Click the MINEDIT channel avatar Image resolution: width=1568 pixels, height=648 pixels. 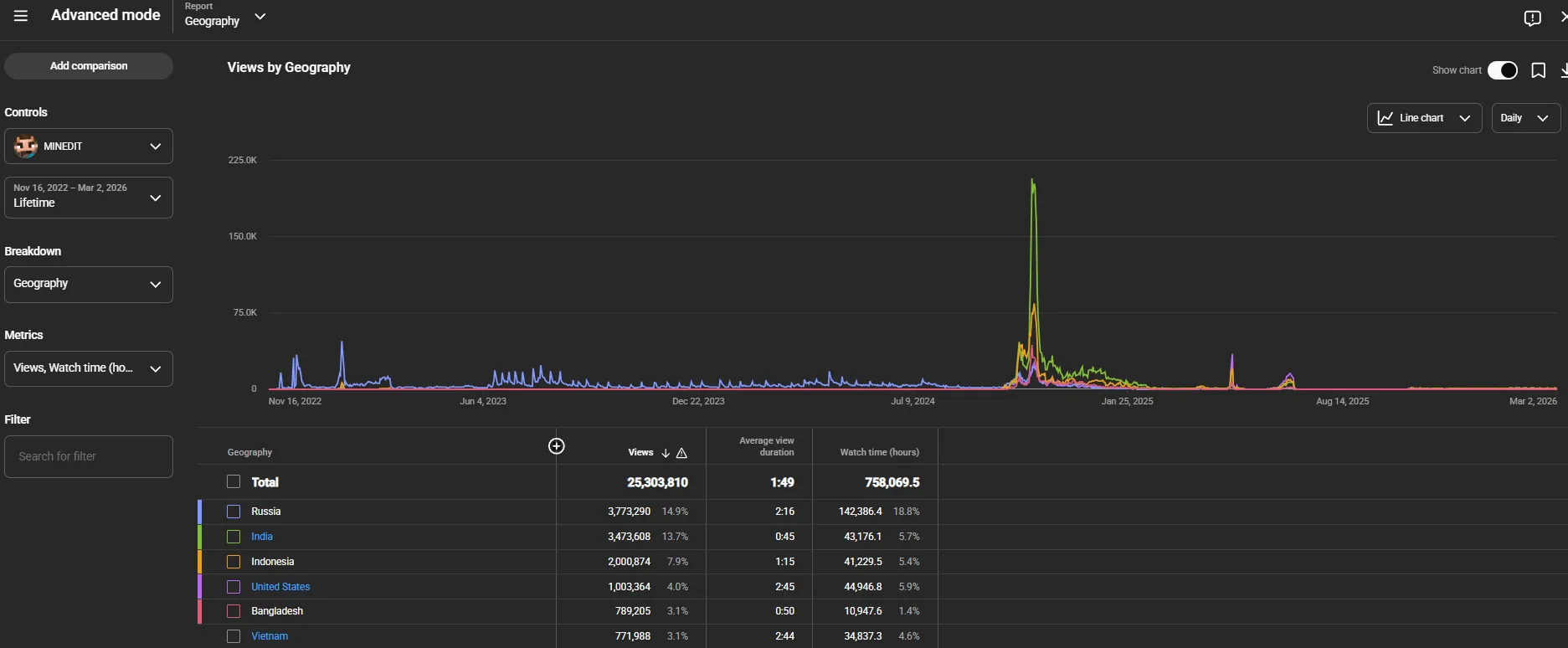tap(26, 147)
